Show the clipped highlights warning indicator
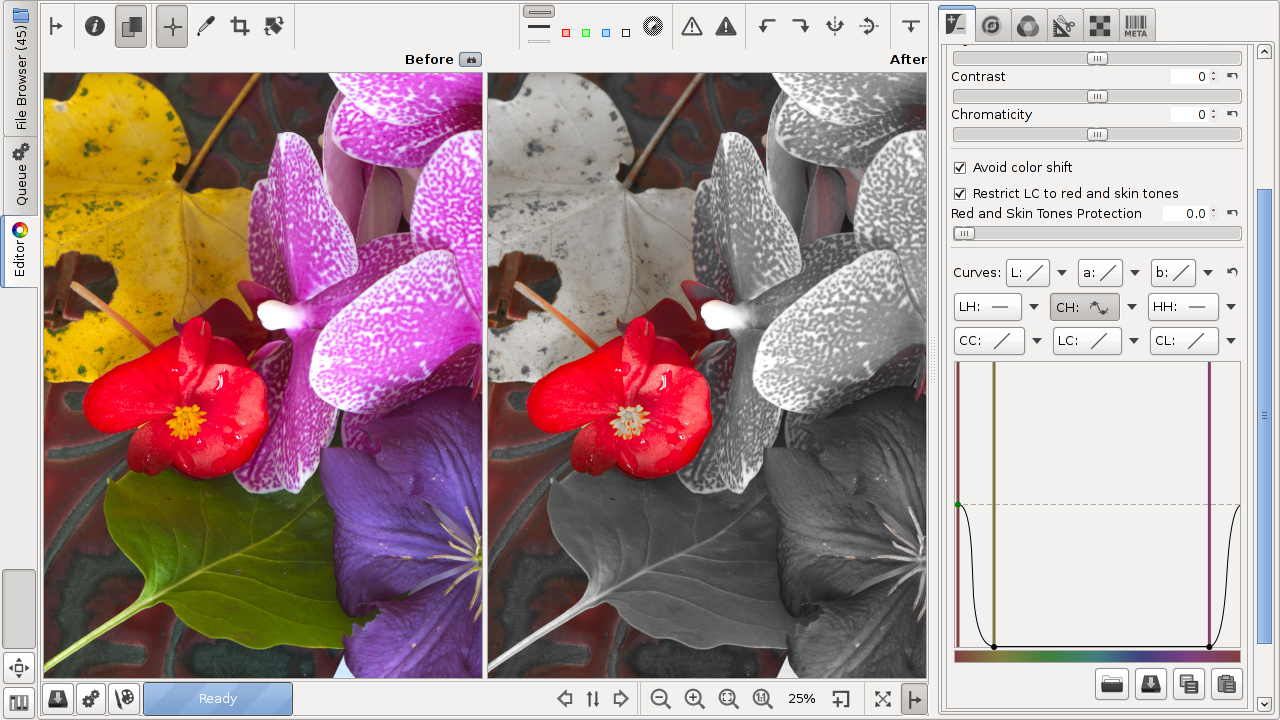The image size is (1280, 720). pyautogui.click(x=726, y=27)
